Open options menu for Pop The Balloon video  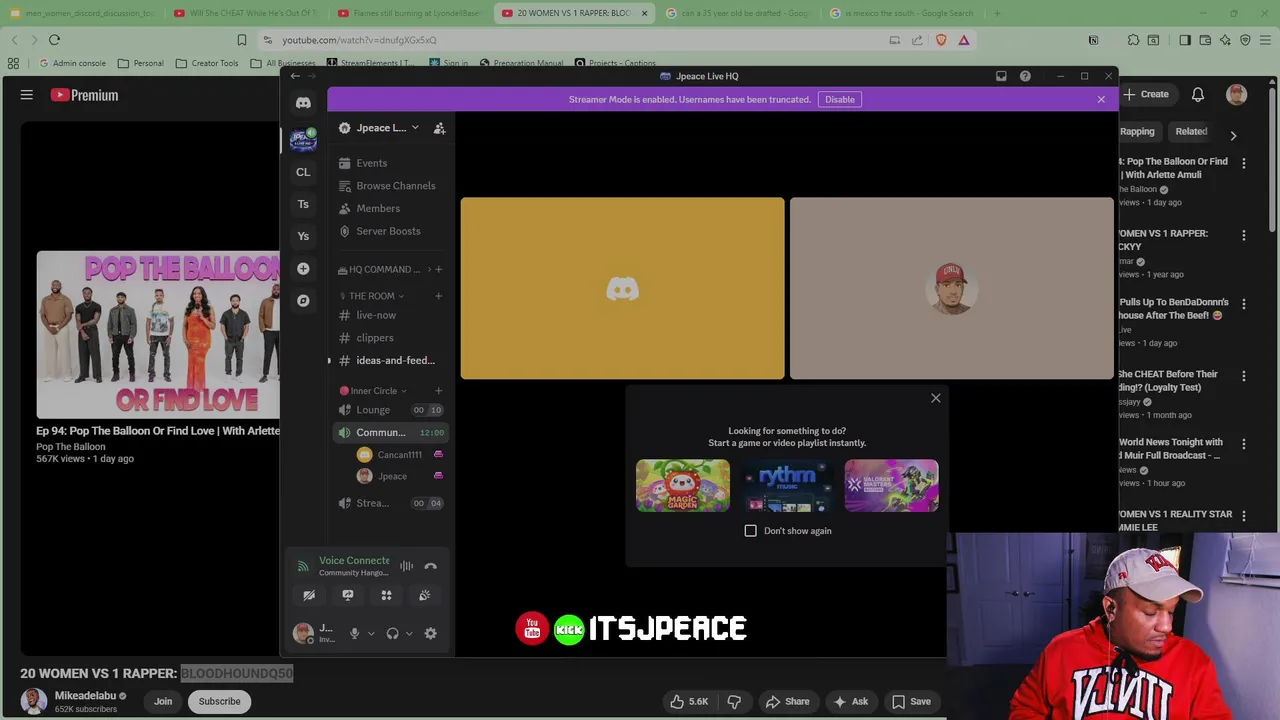[x=1244, y=163]
